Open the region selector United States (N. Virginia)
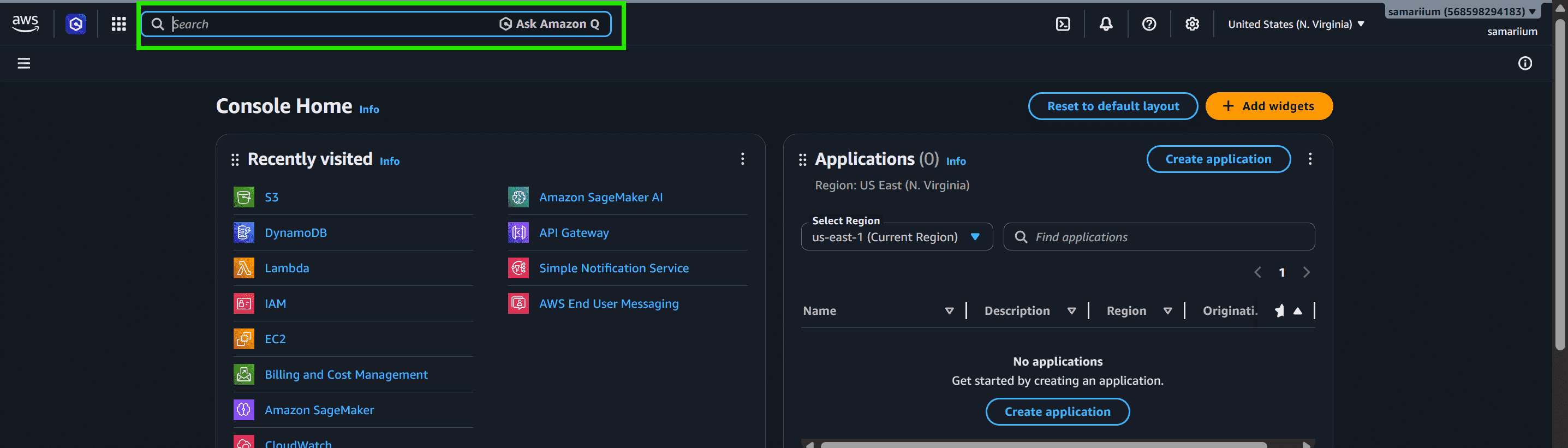The height and width of the screenshot is (448, 1568). click(1296, 25)
